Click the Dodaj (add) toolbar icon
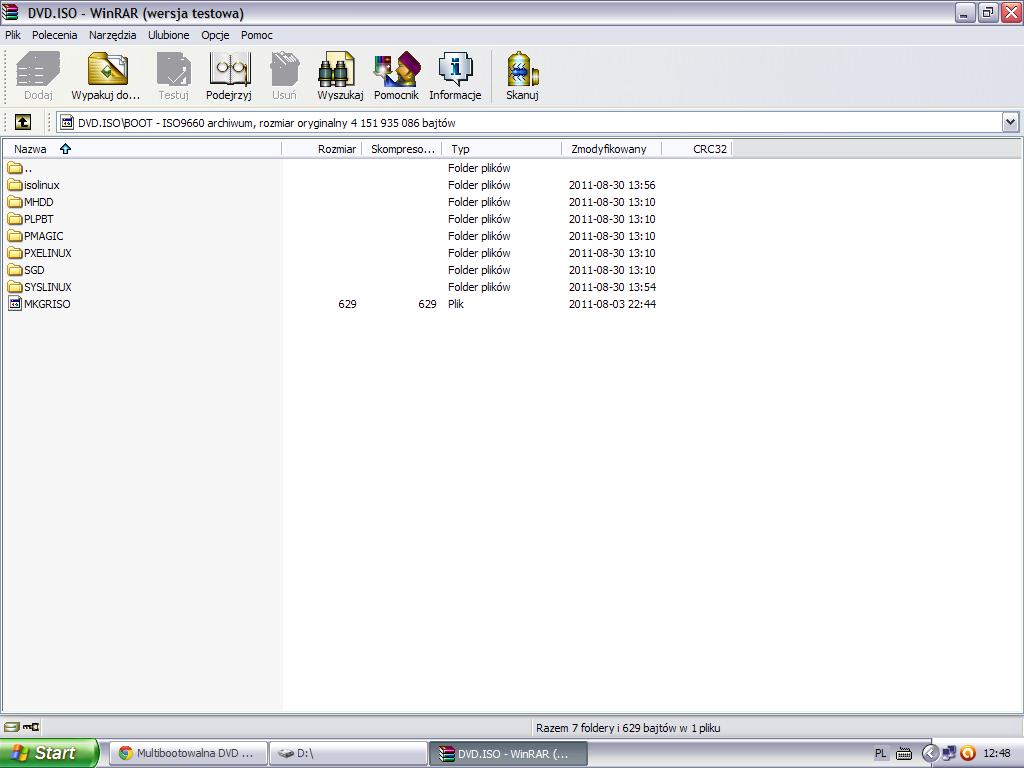 click(x=38, y=69)
